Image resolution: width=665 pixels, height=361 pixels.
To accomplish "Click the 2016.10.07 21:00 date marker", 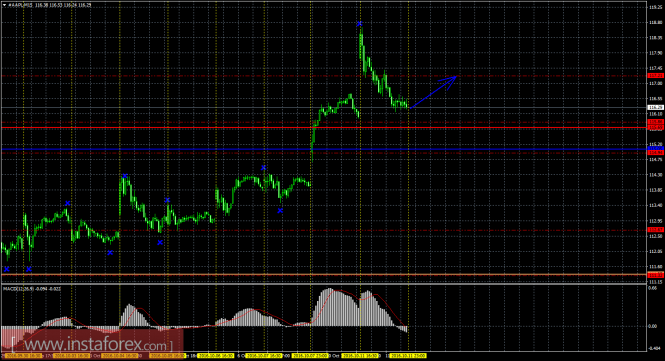I will point(310,355).
